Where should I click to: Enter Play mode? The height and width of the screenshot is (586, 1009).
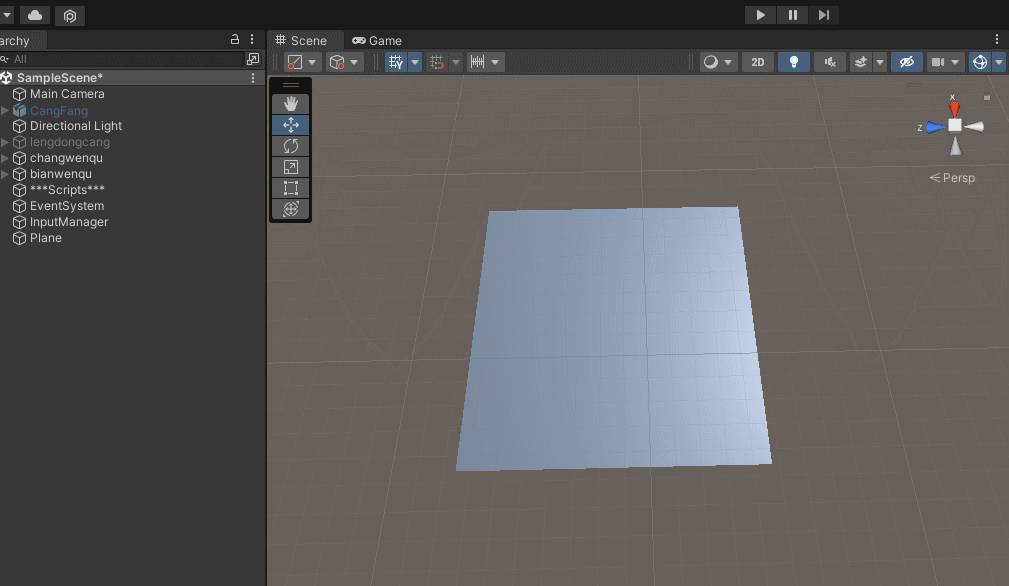759,15
